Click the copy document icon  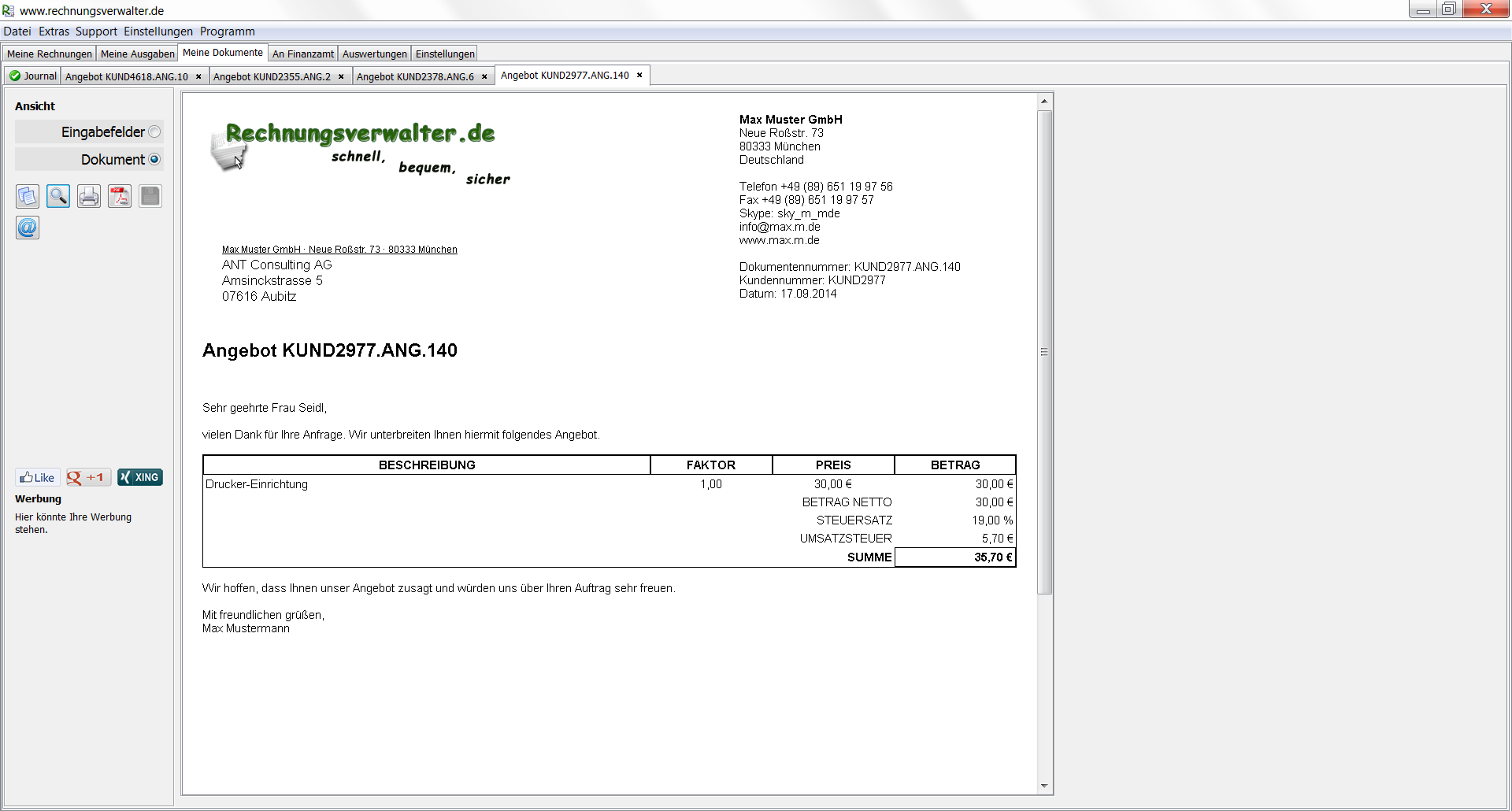click(x=28, y=196)
